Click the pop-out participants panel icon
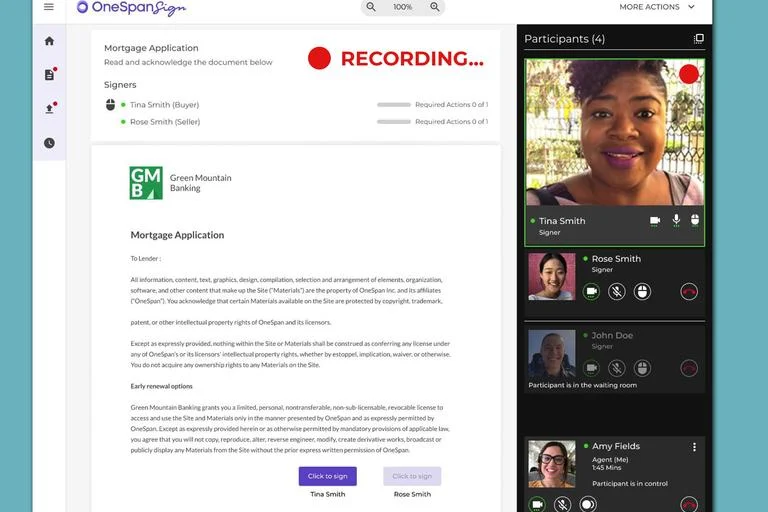The image size is (768, 512). [699, 39]
